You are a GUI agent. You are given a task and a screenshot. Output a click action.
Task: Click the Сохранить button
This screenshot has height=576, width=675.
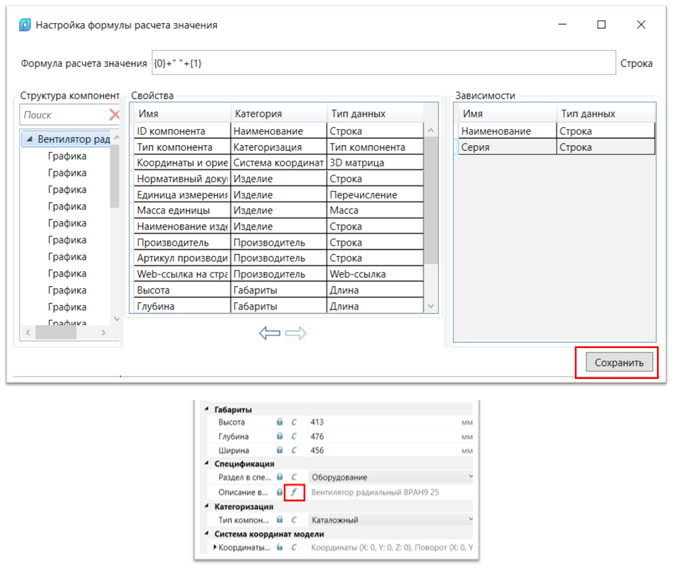click(x=617, y=363)
